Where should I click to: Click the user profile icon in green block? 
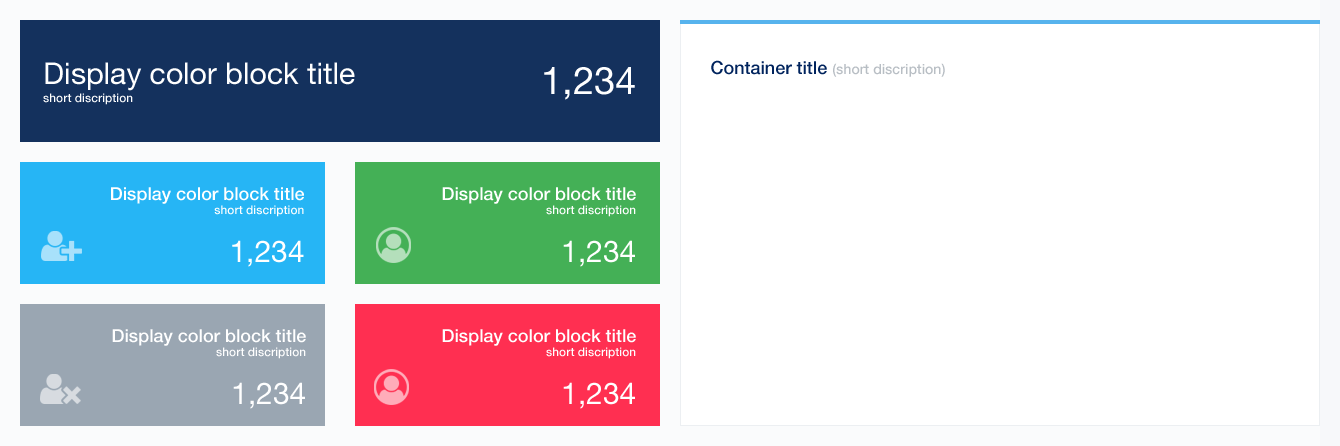click(393, 245)
